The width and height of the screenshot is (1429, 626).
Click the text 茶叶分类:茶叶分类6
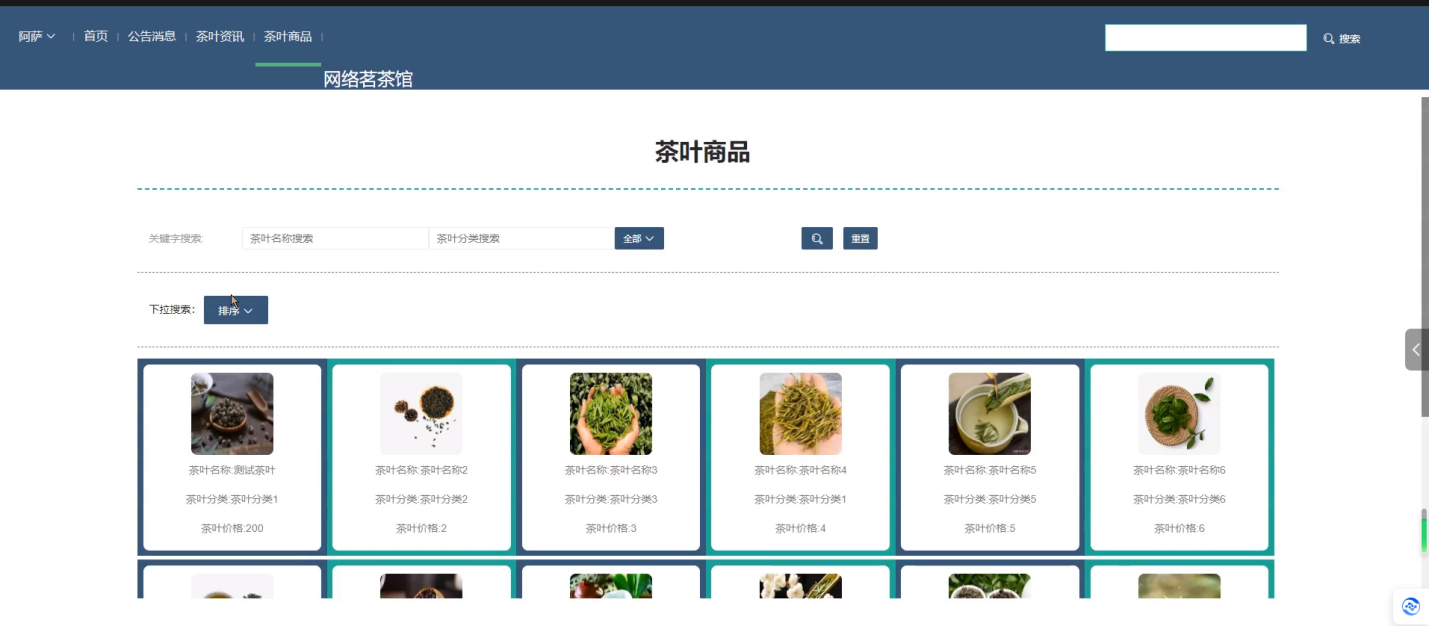pos(1179,499)
